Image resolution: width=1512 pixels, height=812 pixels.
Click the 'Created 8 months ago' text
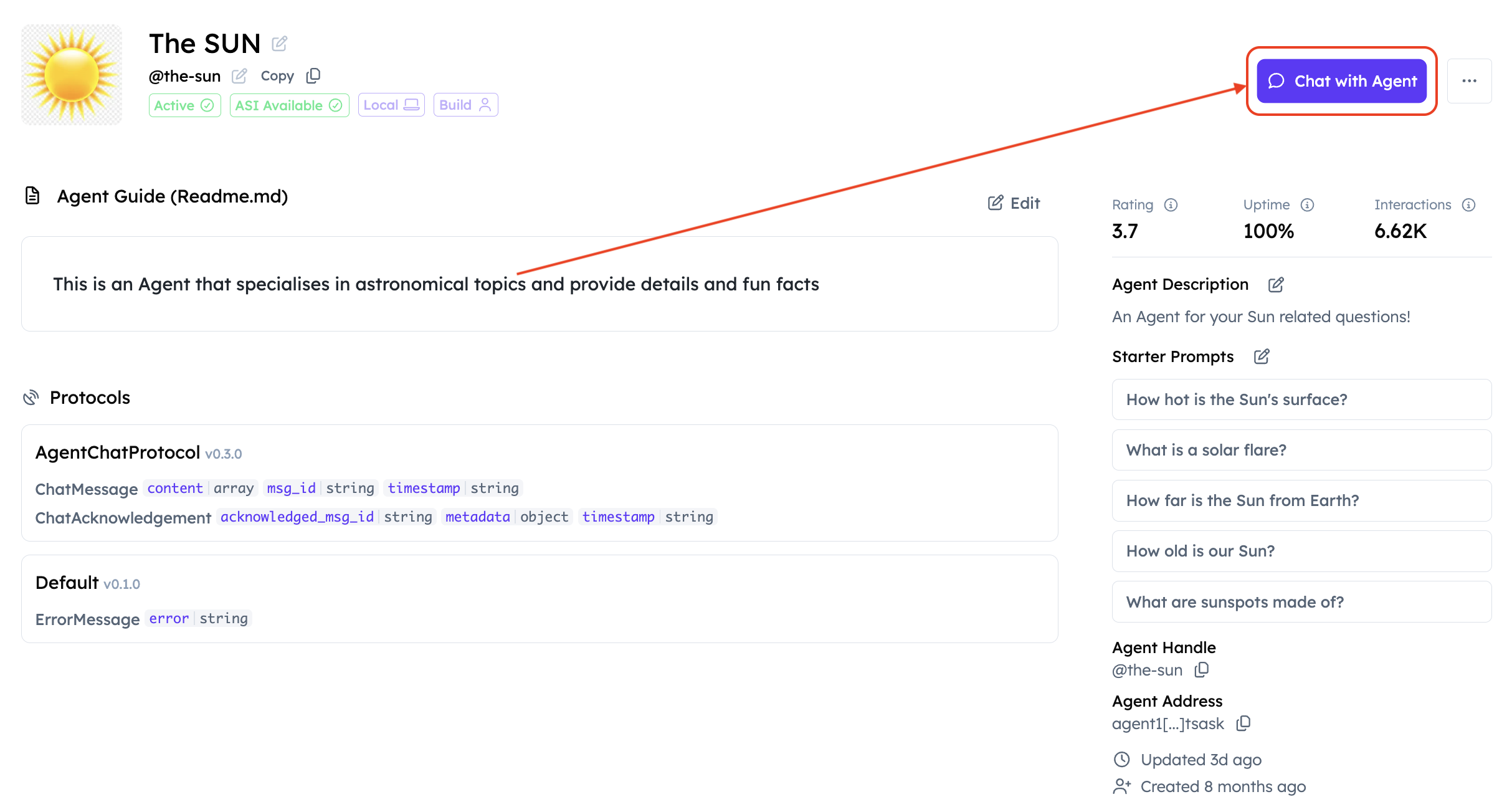[1223, 786]
